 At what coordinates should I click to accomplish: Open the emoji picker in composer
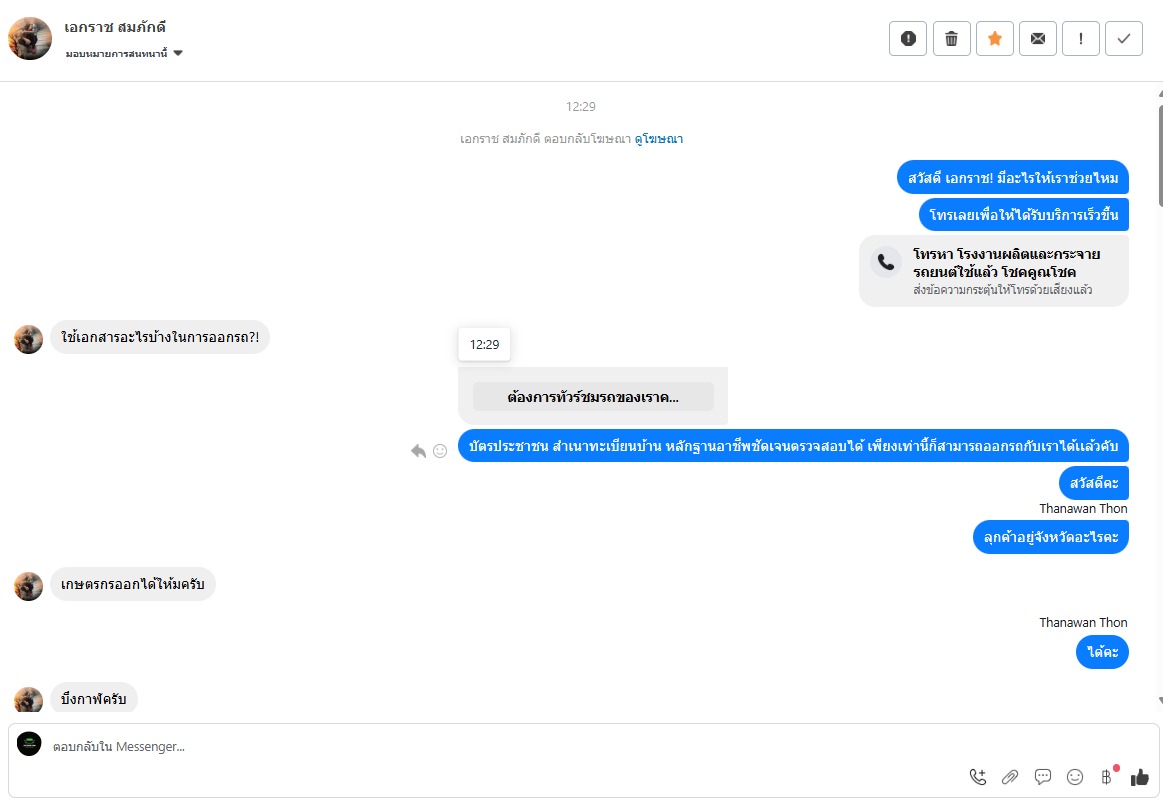[1075, 777]
